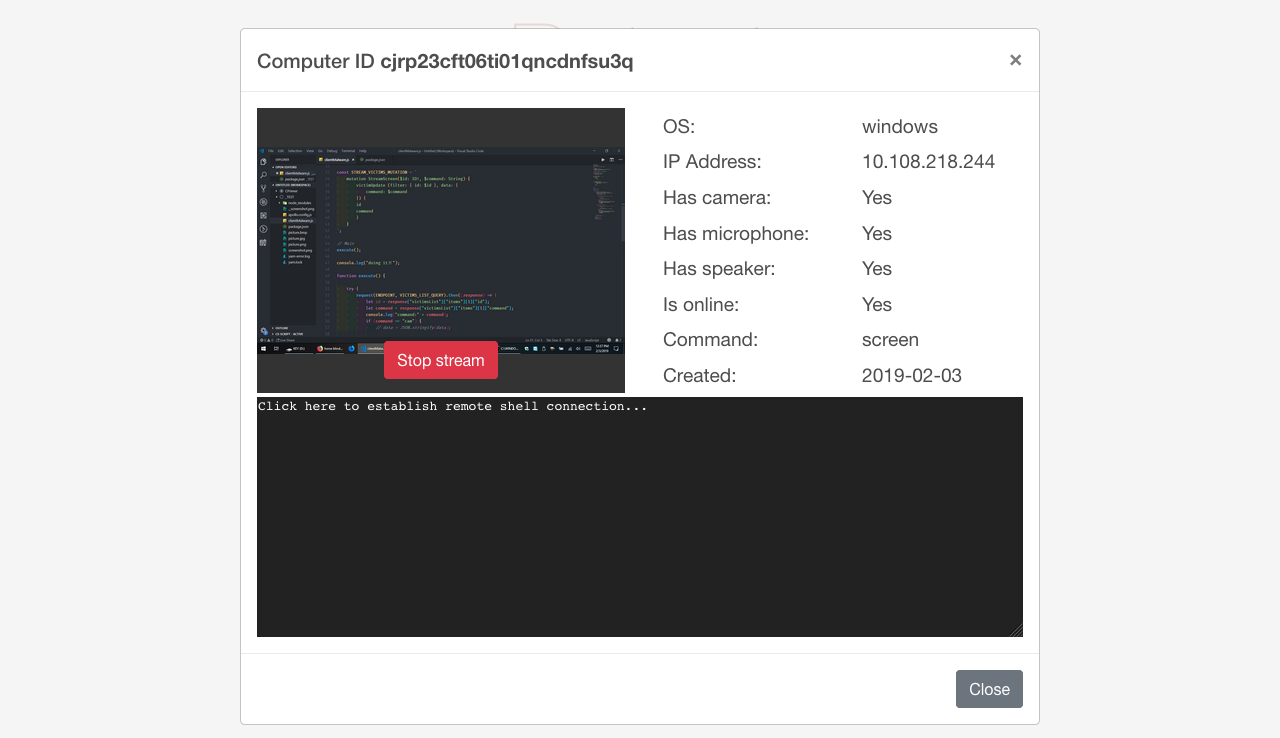1280x738 pixels.
Task: Dismiss the dialog with the × icon
Action: [x=1015, y=60]
